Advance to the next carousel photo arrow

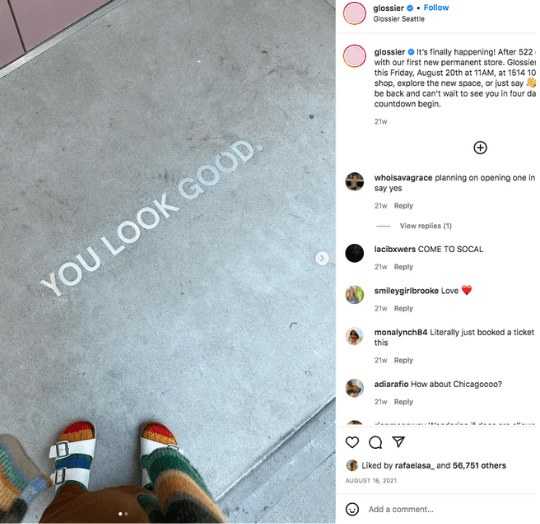pos(322,258)
